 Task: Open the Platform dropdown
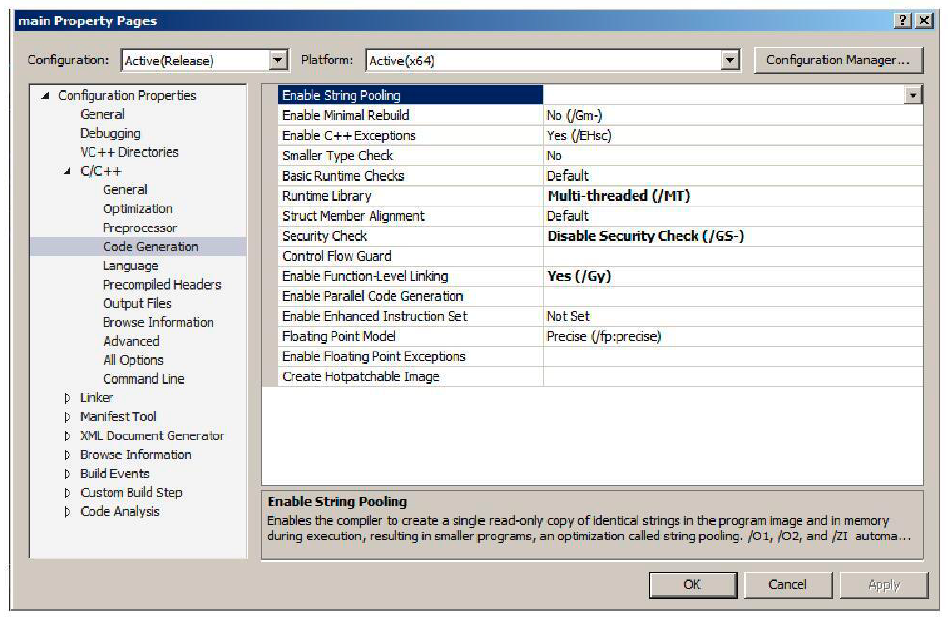click(729, 61)
